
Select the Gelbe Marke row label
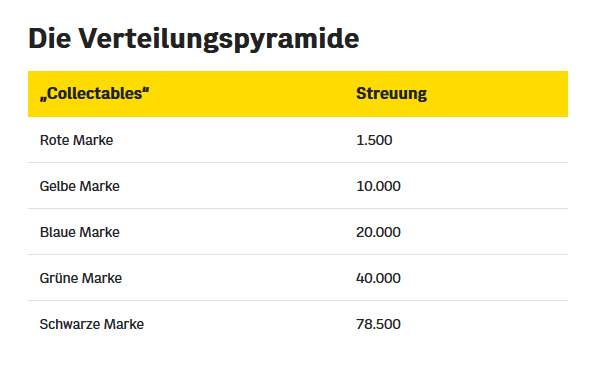click(80, 186)
